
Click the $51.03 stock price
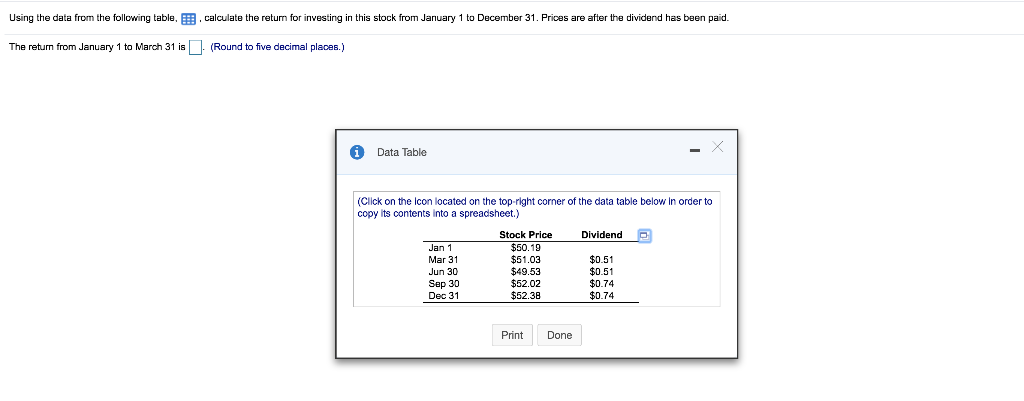pyautogui.click(x=526, y=259)
